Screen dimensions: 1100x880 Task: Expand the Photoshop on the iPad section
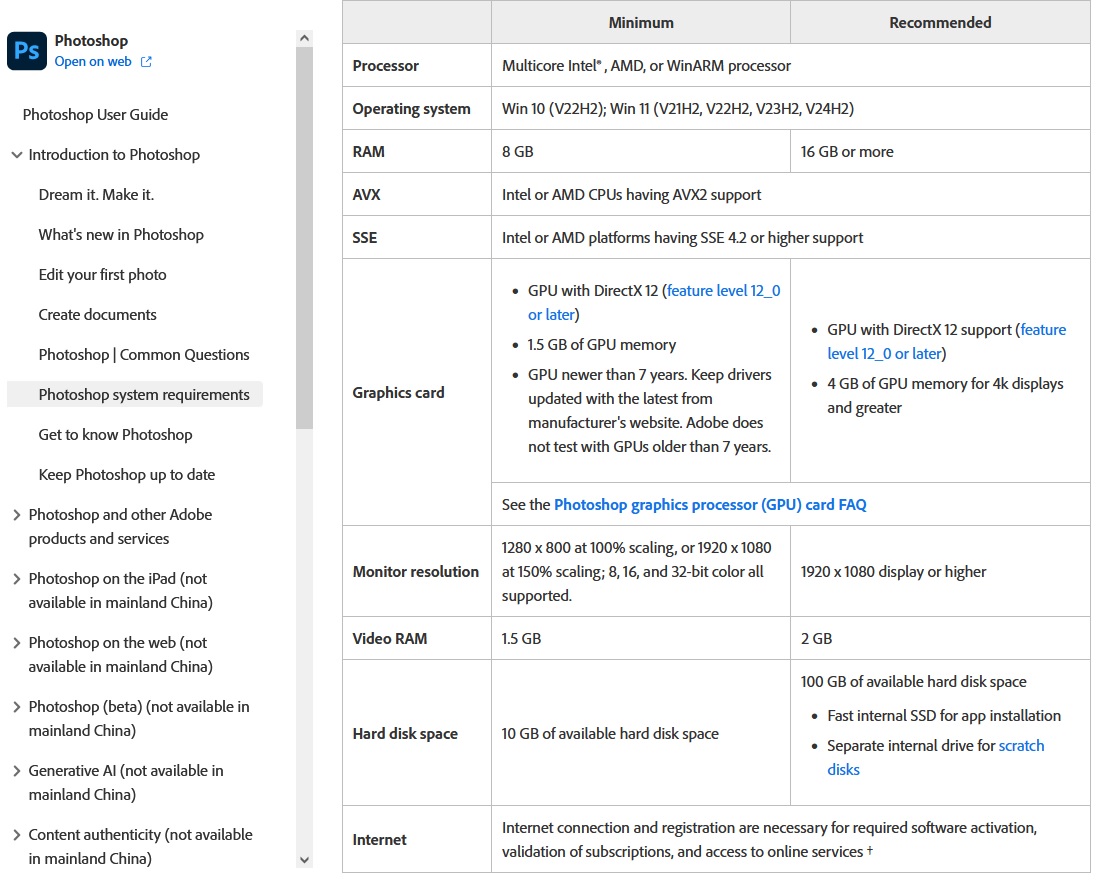17,579
